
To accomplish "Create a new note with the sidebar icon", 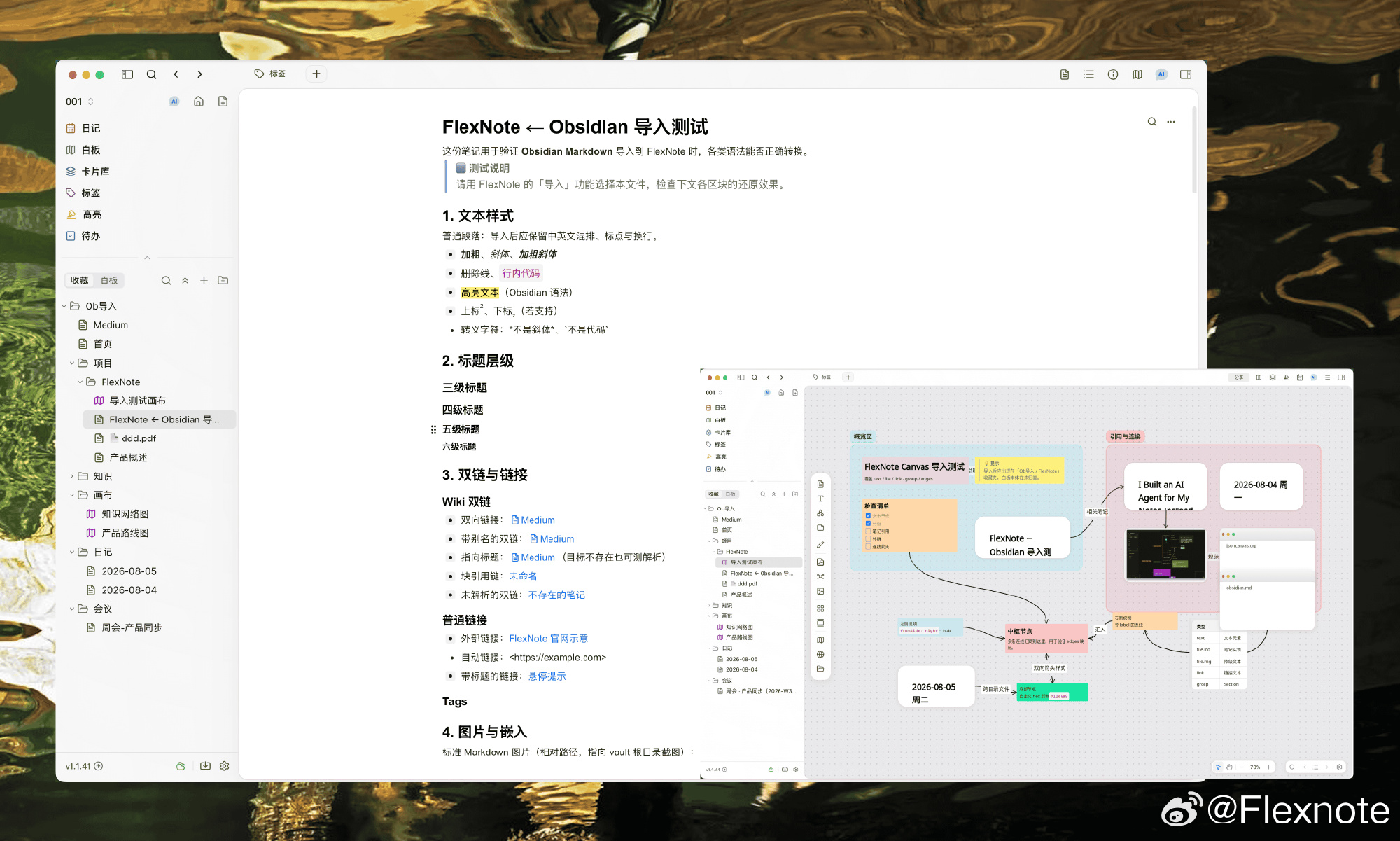I will pyautogui.click(x=223, y=102).
